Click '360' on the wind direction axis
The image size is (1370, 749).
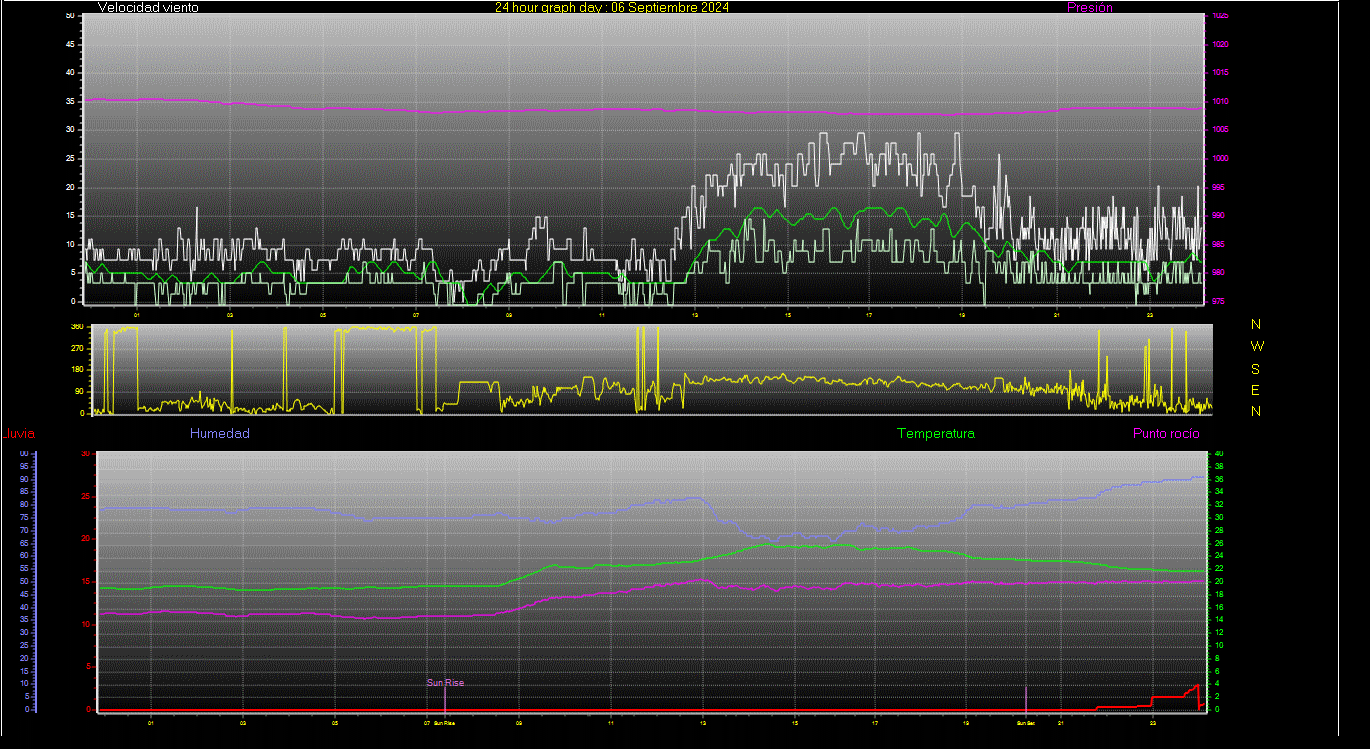78,327
